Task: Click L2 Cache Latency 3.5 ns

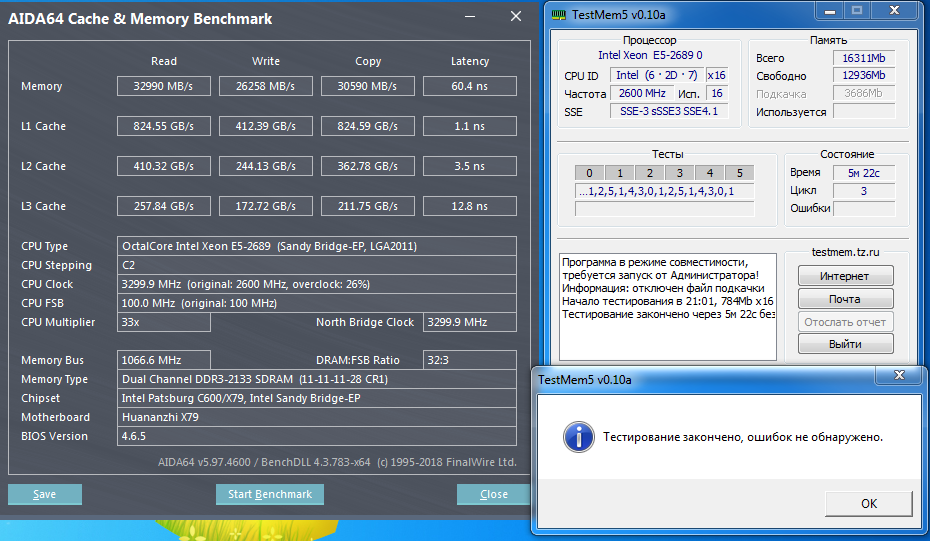Action: coord(470,166)
